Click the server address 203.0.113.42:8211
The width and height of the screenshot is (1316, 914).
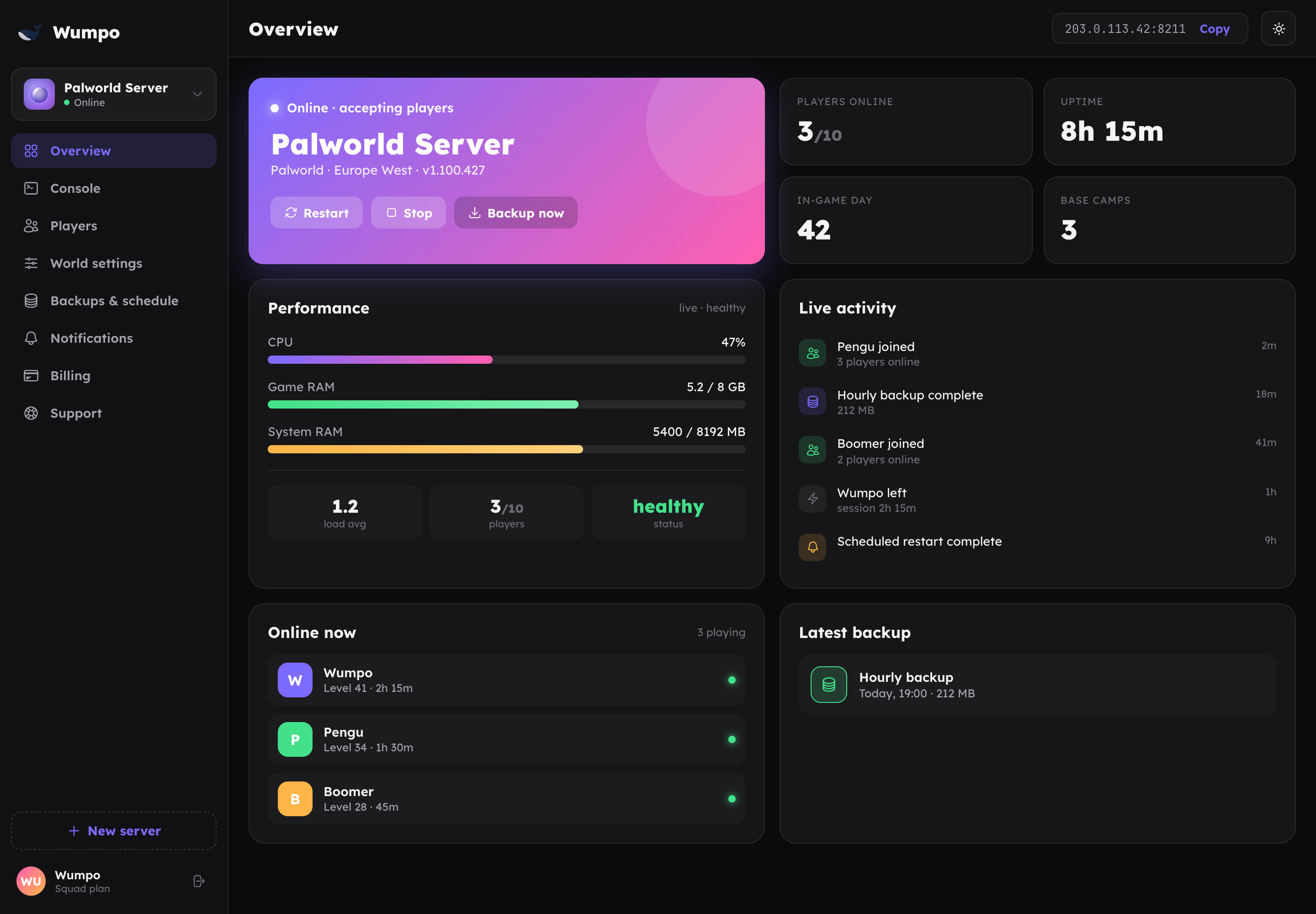tap(1125, 29)
